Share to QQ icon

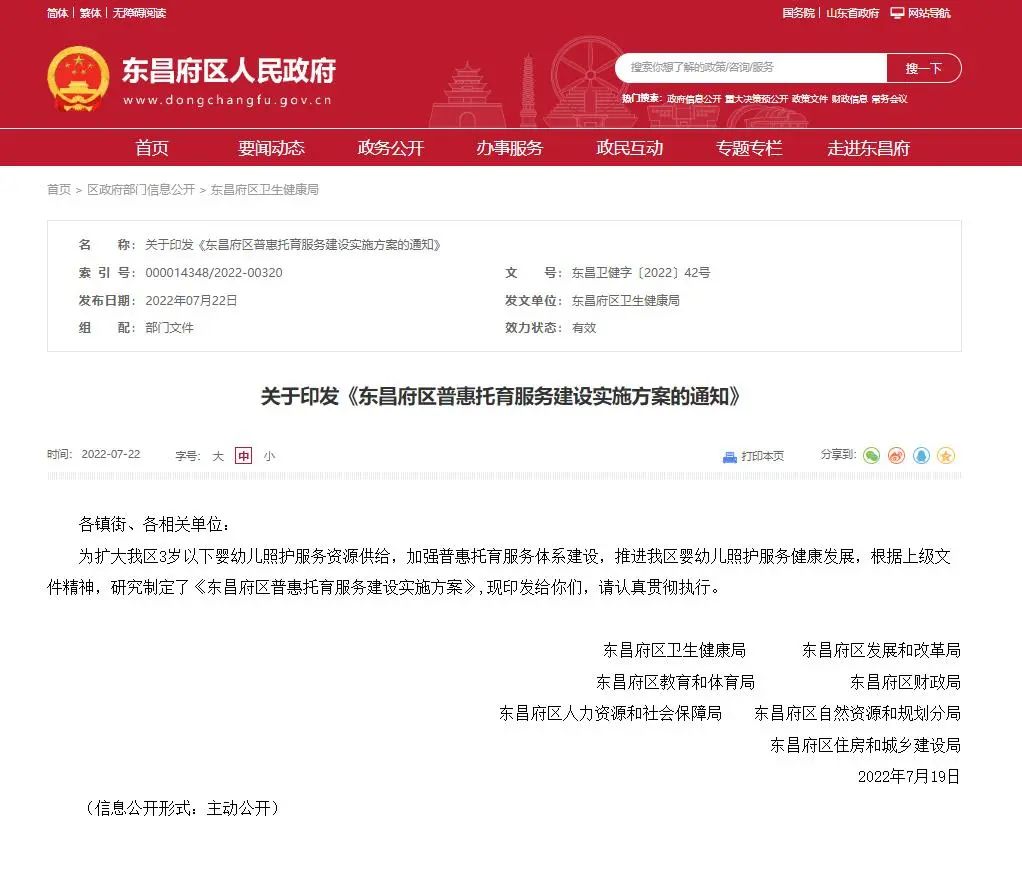point(921,455)
